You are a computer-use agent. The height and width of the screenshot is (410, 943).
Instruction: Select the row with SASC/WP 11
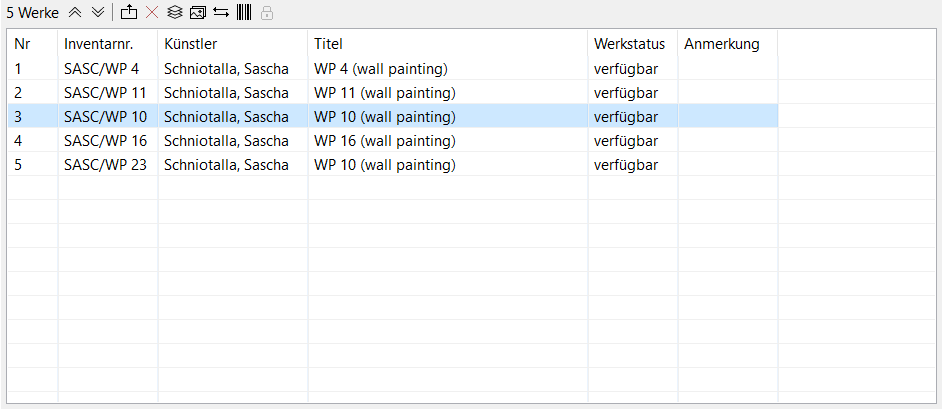tap(393, 93)
